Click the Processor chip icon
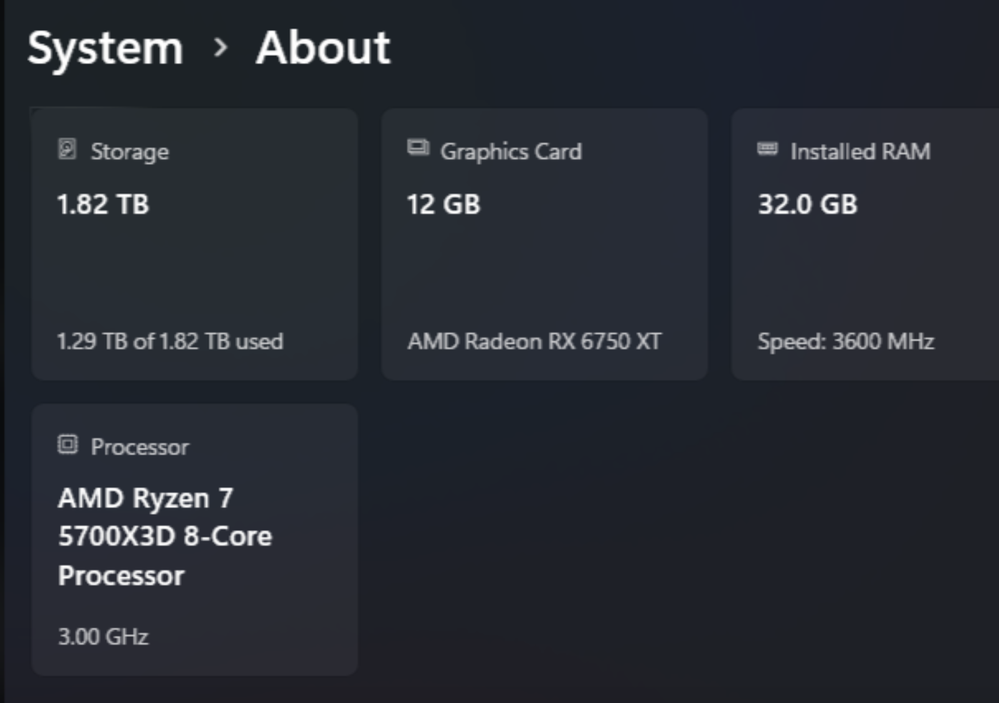This screenshot has height=703, width=999. coord(68,444)
